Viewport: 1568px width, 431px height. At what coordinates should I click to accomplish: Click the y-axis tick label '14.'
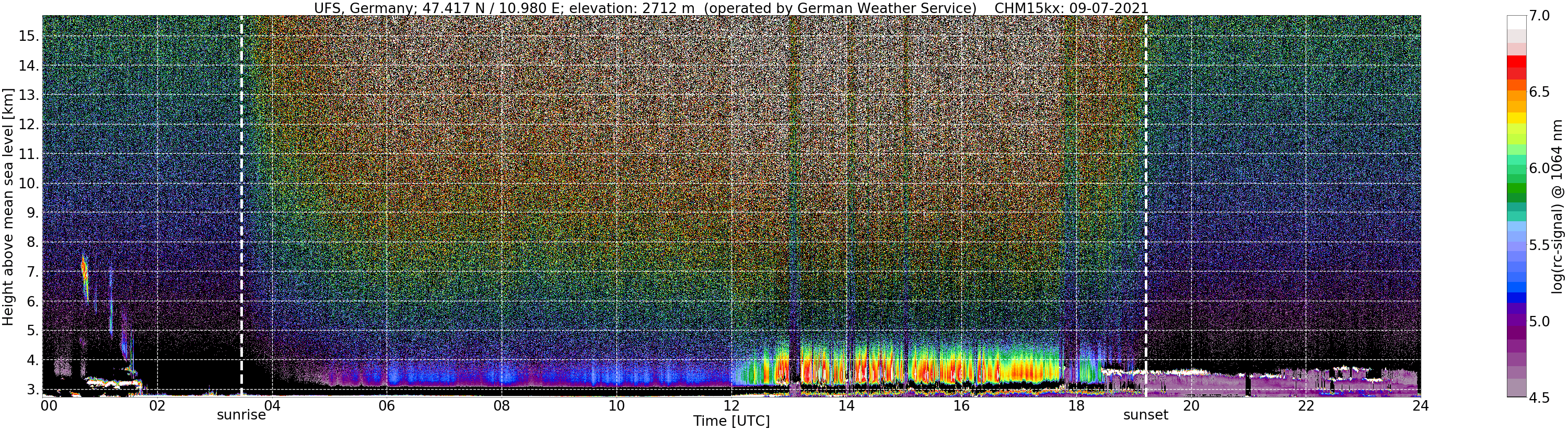[29, 66]
